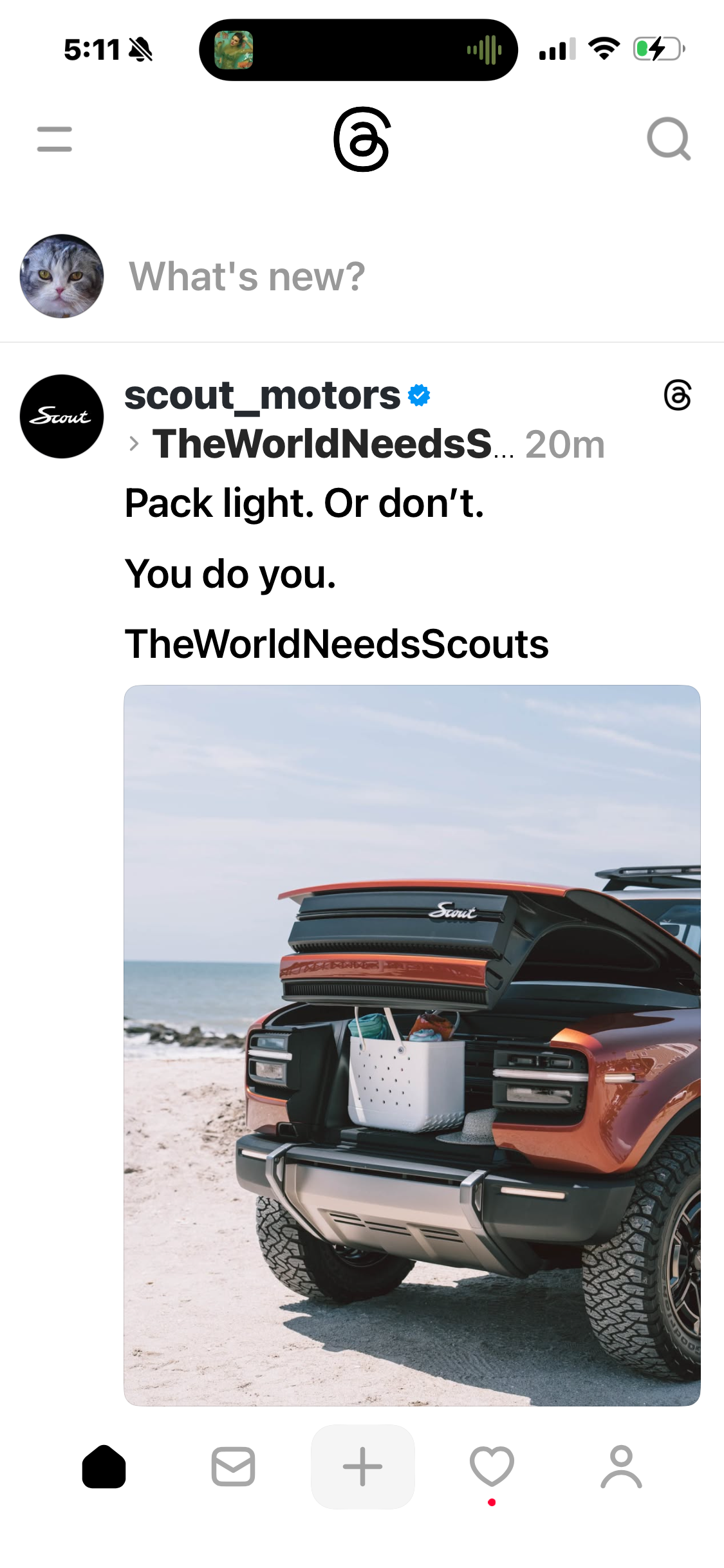Expand the chevron next to TheWorldNeedsS topic

click(134, 443)
